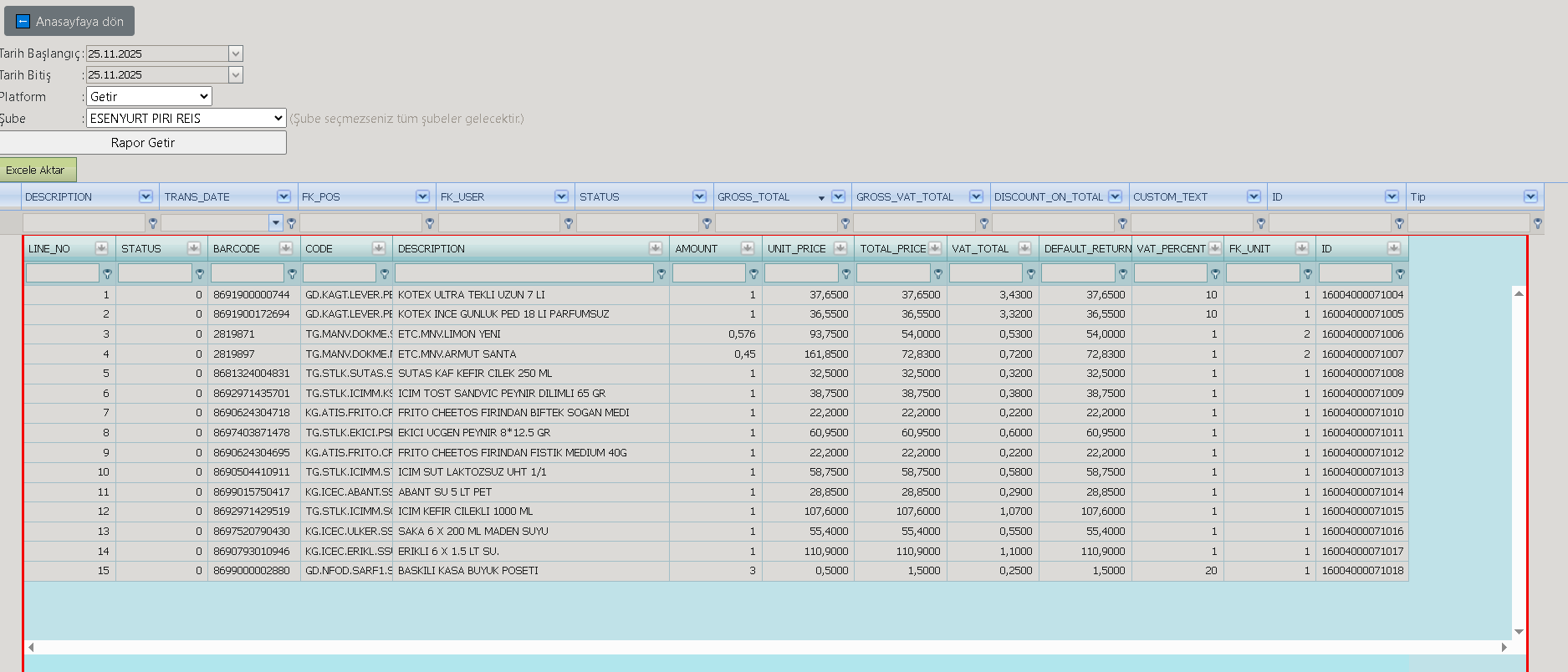
Task: Click the pin icon in UNIT_PRICE column header
Action: pos(840,248)
